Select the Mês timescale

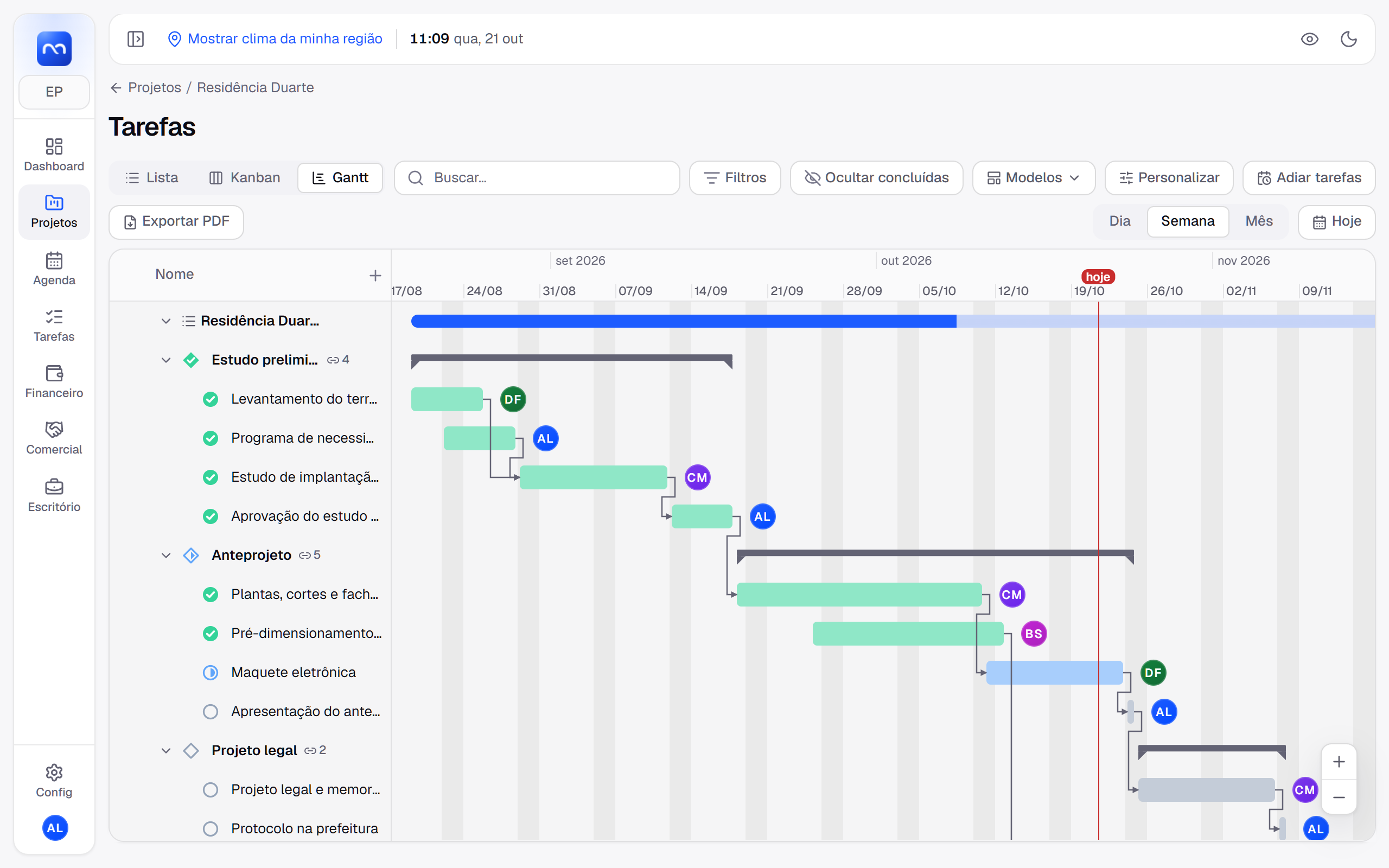pos(1259,221)
